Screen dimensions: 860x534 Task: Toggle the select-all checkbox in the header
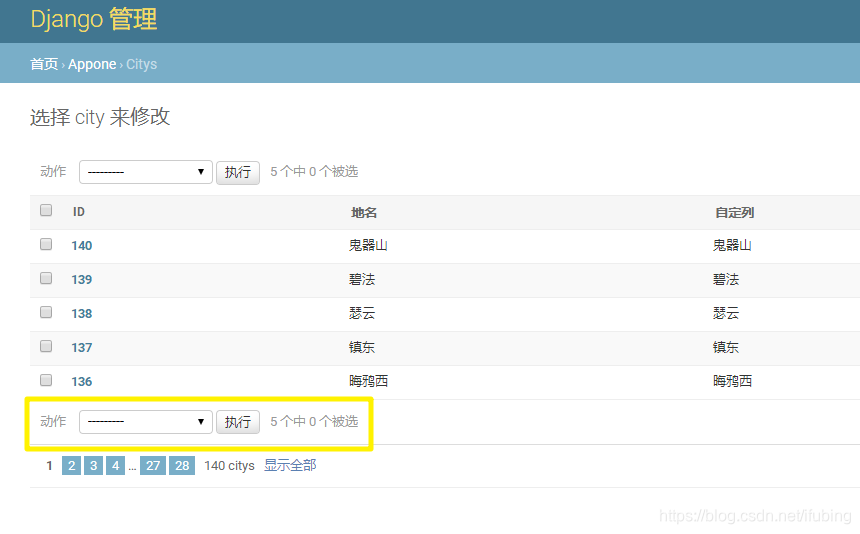click(x=46, y=211)
